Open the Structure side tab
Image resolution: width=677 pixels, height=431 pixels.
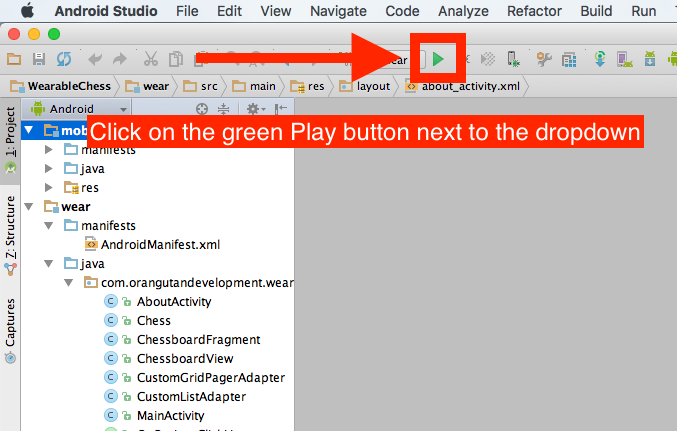10,235
